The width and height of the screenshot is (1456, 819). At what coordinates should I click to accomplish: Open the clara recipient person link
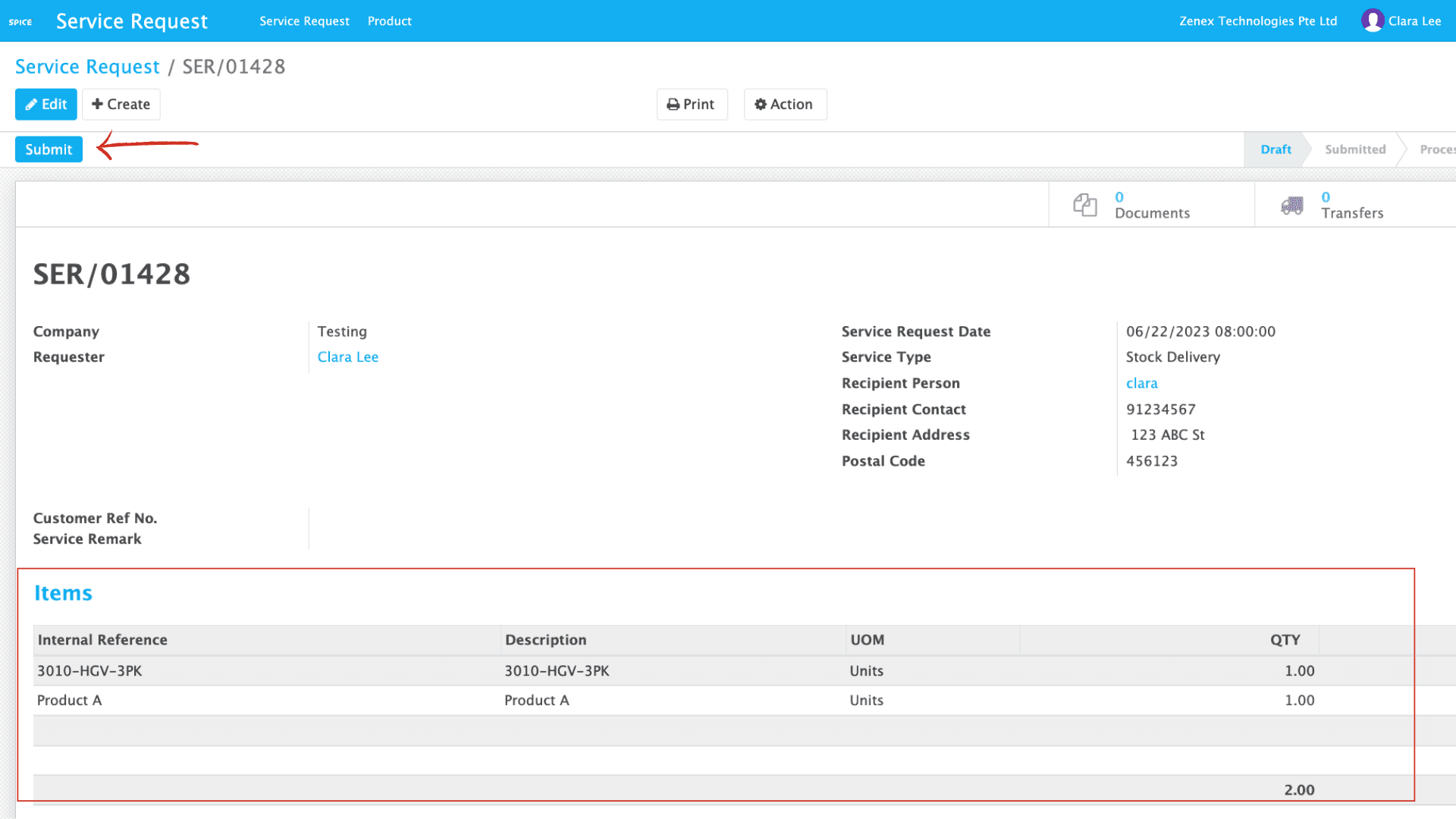coord(1141,383)
